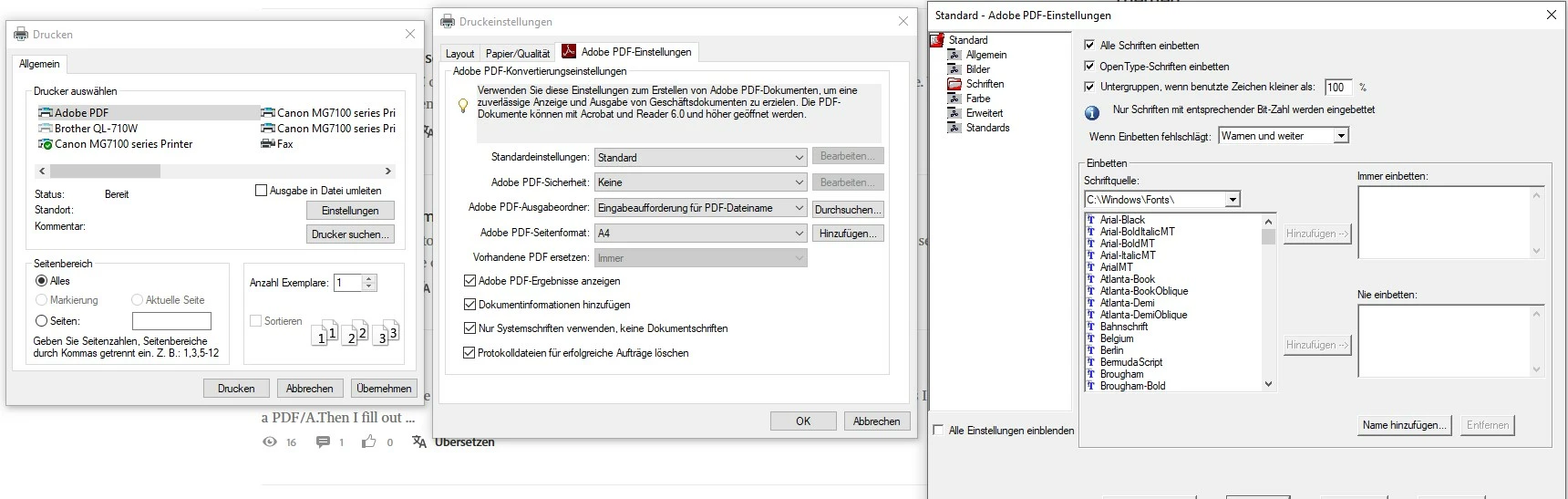
Task: Open the Schriftquelle C:\Windows\Fonts dropdown
Action: pyautogui.click(x=1162, y=200)
